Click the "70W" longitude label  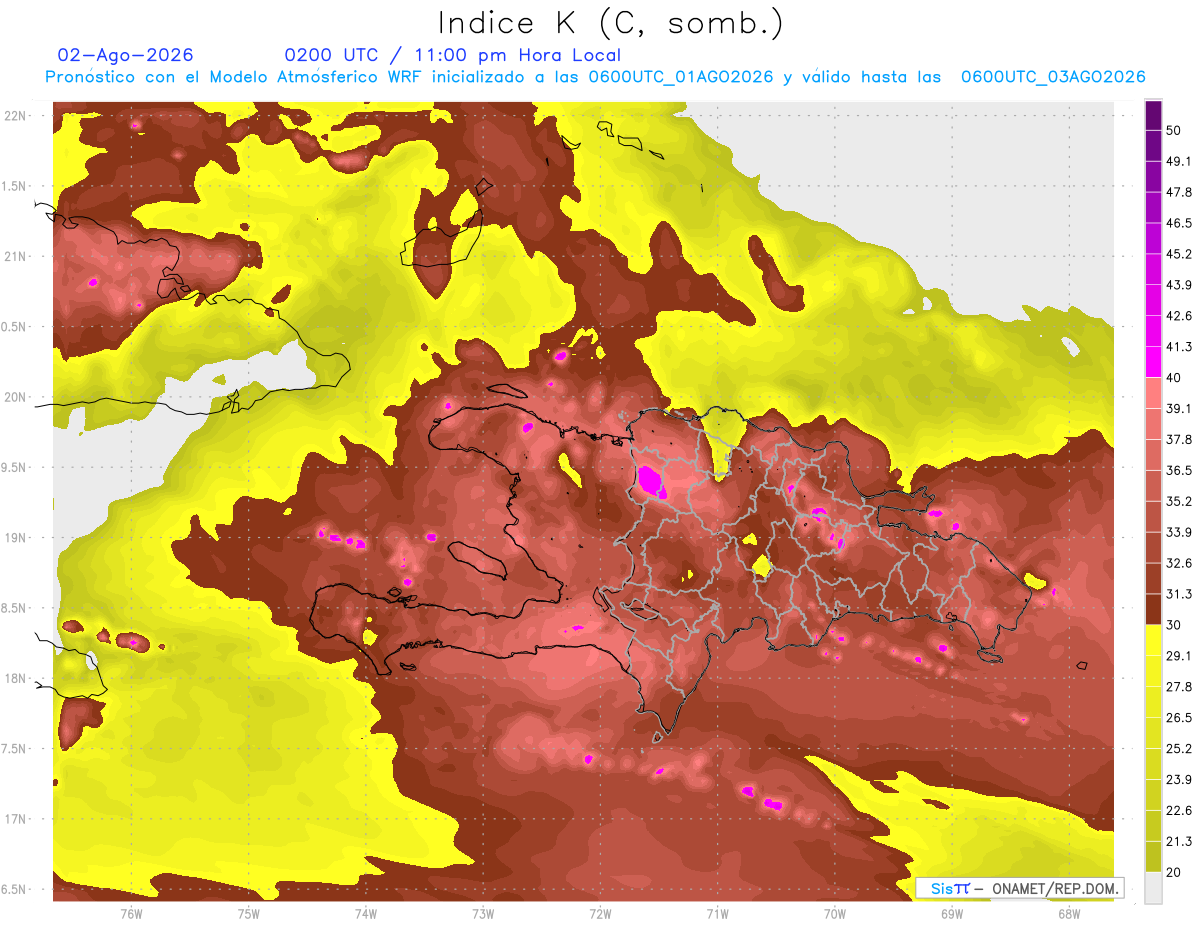[x=835, y=913]
